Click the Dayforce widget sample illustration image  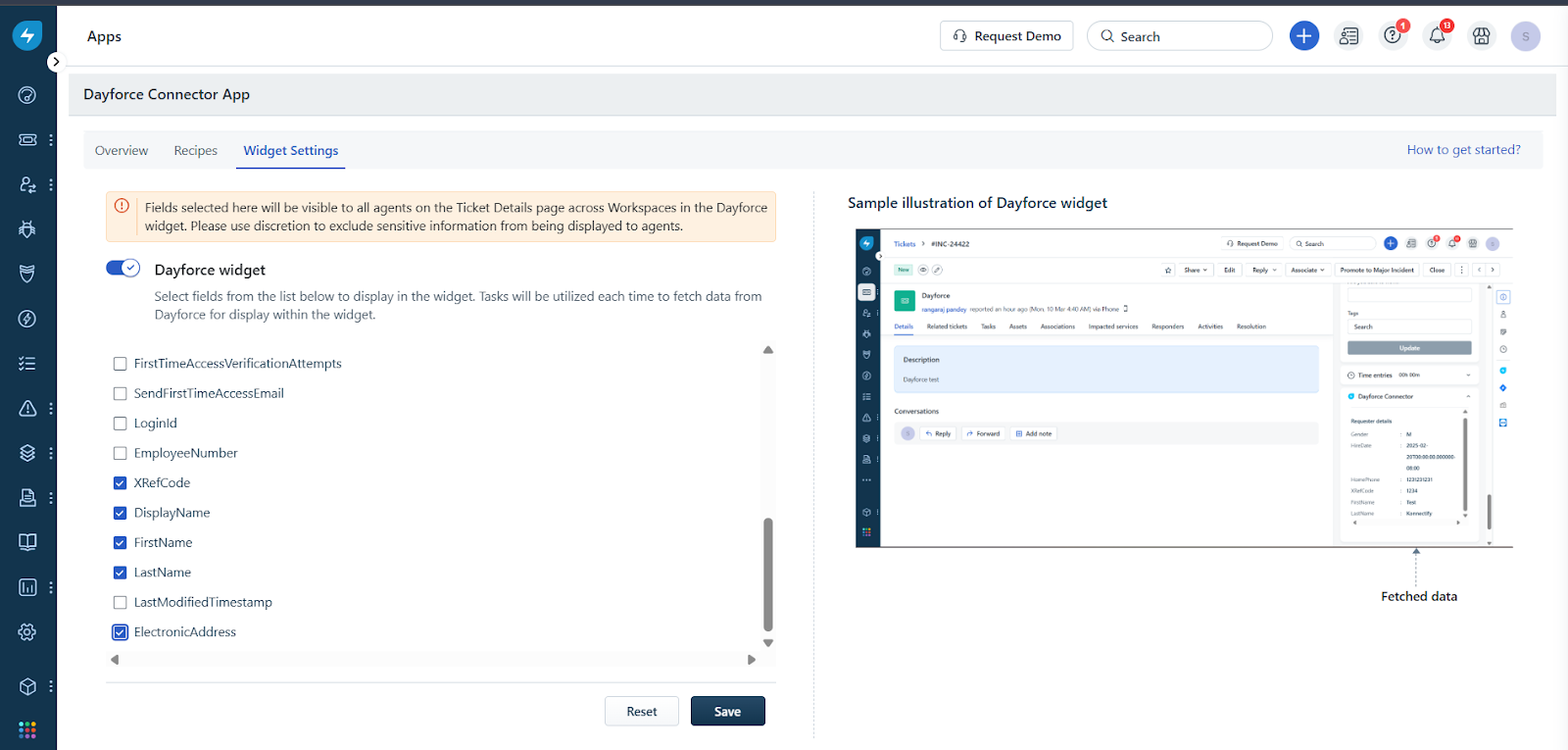1184,388
